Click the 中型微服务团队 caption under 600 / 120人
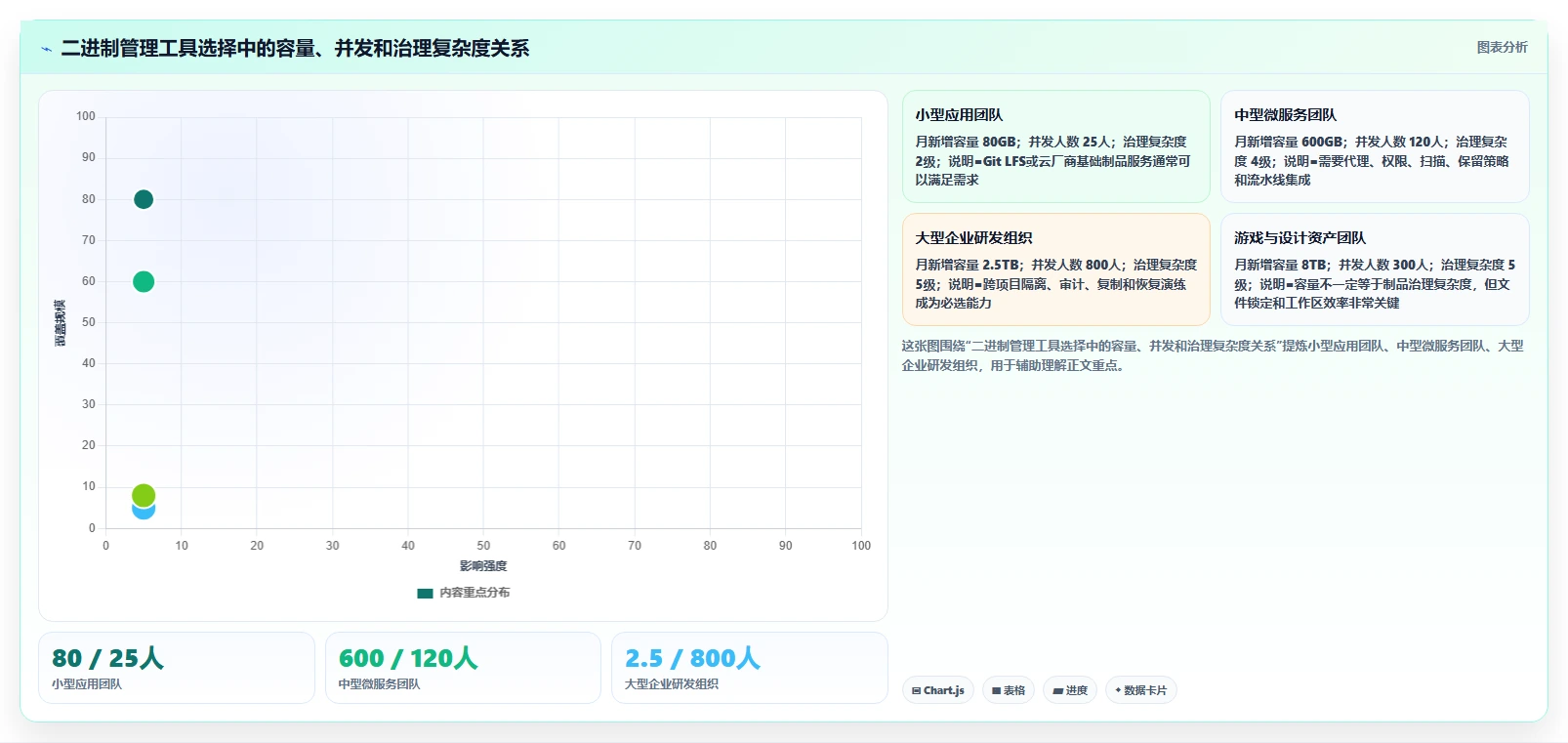The height and width of the screenshot is (743, 1568). click(x=379, y=684)
